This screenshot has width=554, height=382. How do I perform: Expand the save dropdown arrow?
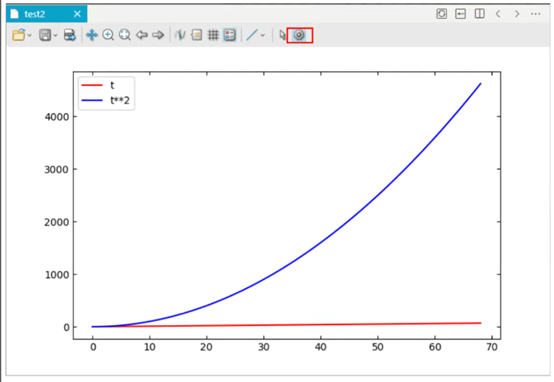55,35
